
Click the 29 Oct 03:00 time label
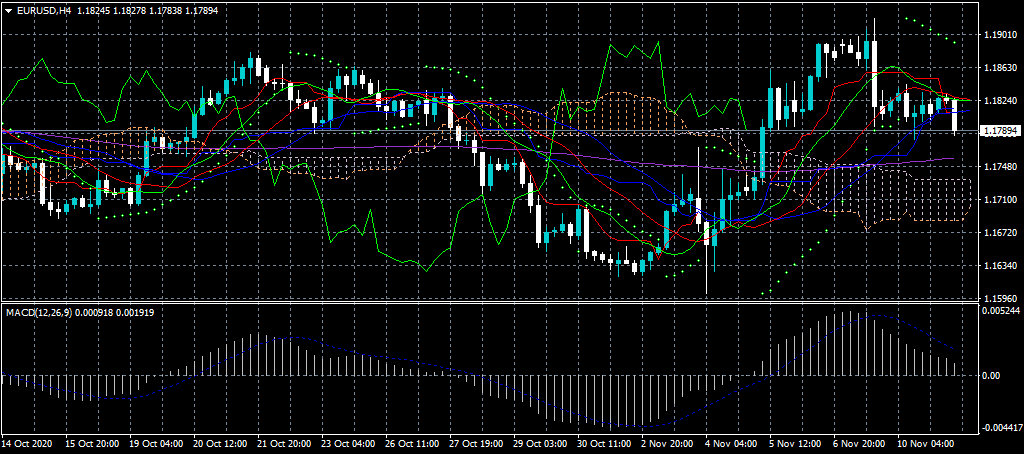[x=539, y=444]
